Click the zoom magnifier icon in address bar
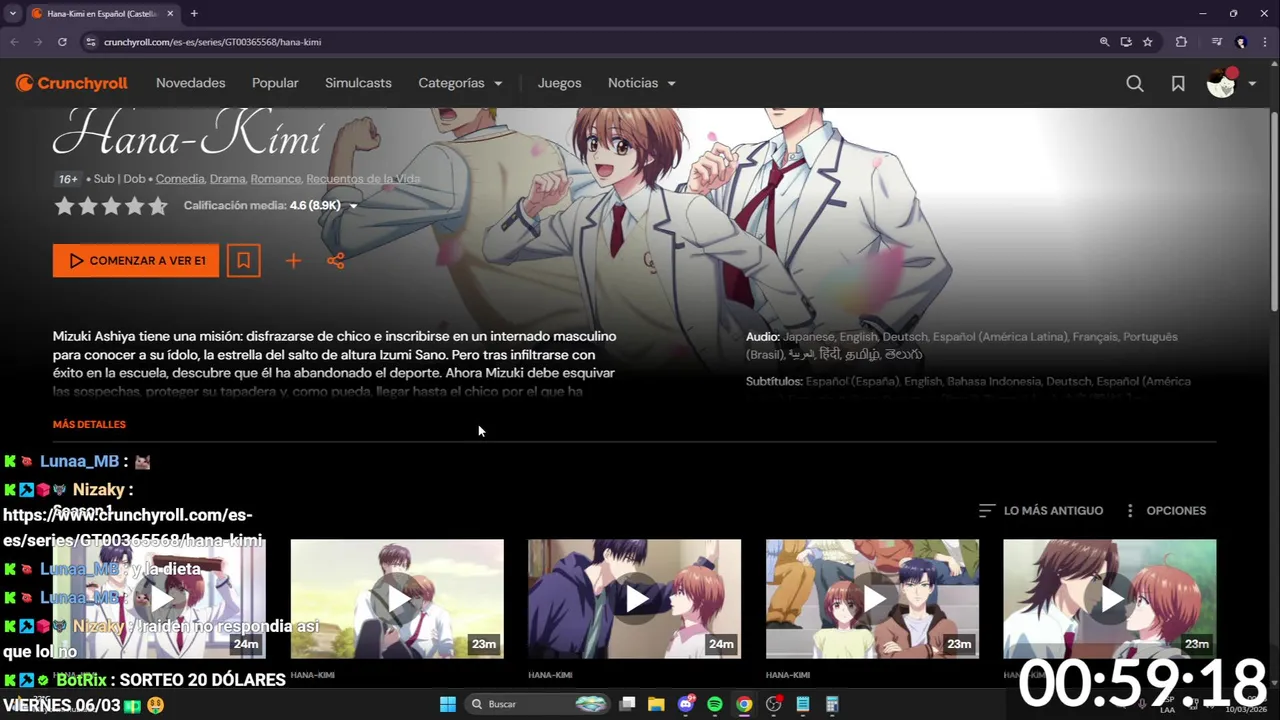Screen dimensions: 1280x720 (1104, 42)
